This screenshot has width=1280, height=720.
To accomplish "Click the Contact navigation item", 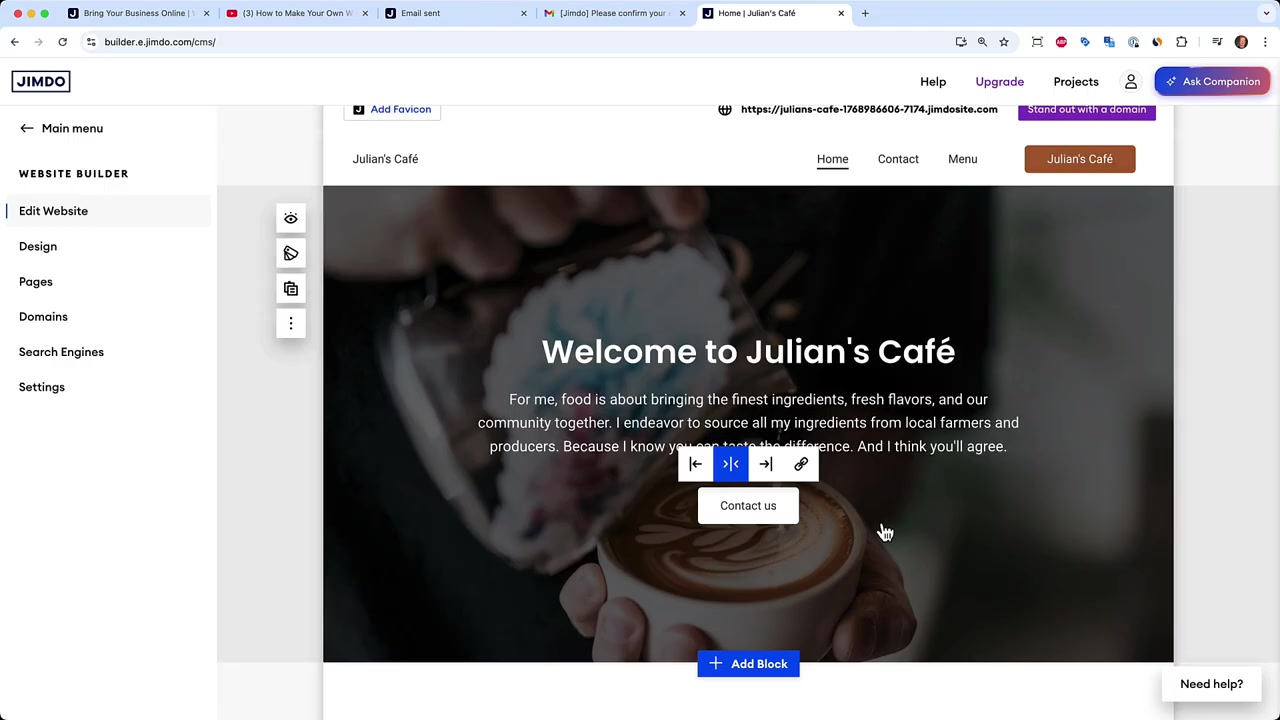I will click(x=898, y=159).
